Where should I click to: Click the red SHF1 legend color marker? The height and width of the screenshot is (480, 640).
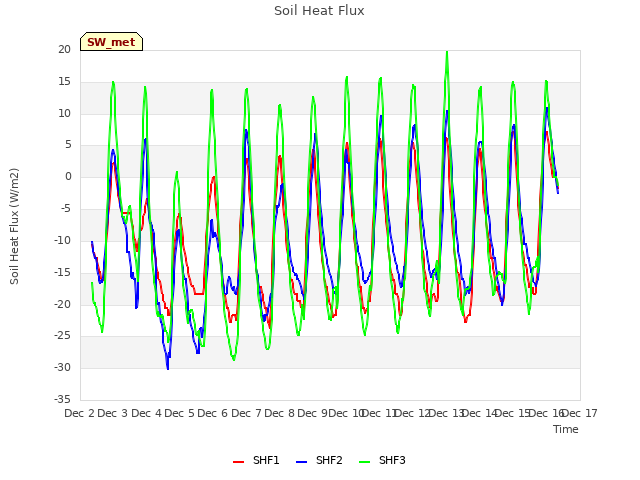[238, 462]
